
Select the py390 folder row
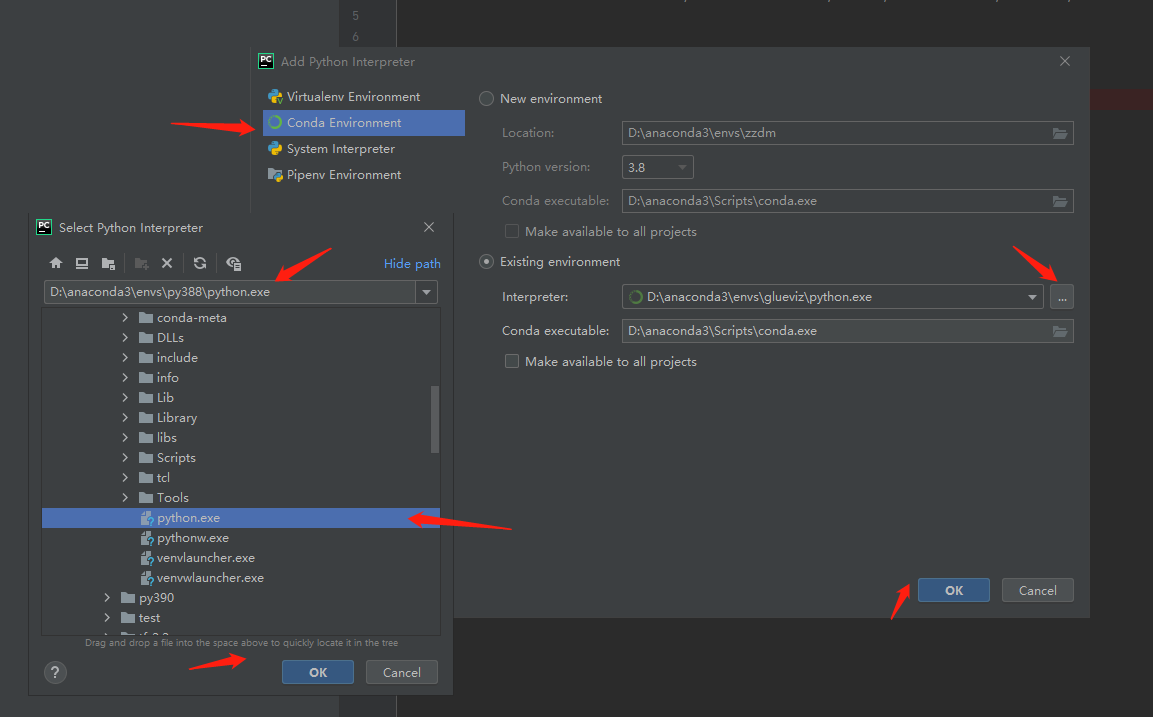point(241,598)
